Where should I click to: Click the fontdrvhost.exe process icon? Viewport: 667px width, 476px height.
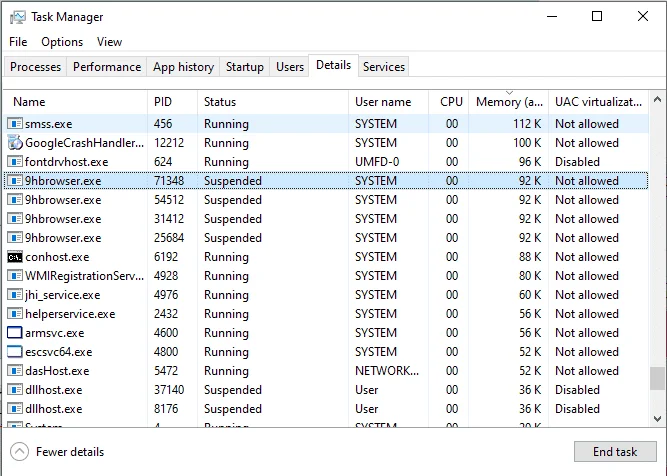point(15,162)
